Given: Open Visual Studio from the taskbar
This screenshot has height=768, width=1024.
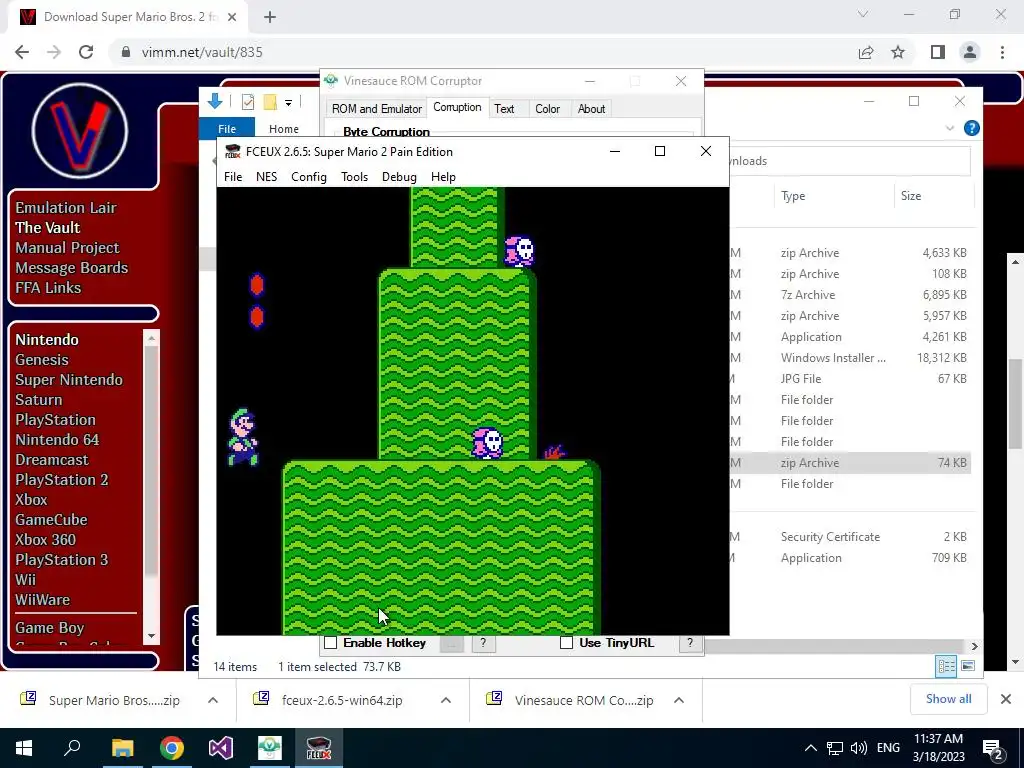Looking at the screenshot, I should (221, 748).
